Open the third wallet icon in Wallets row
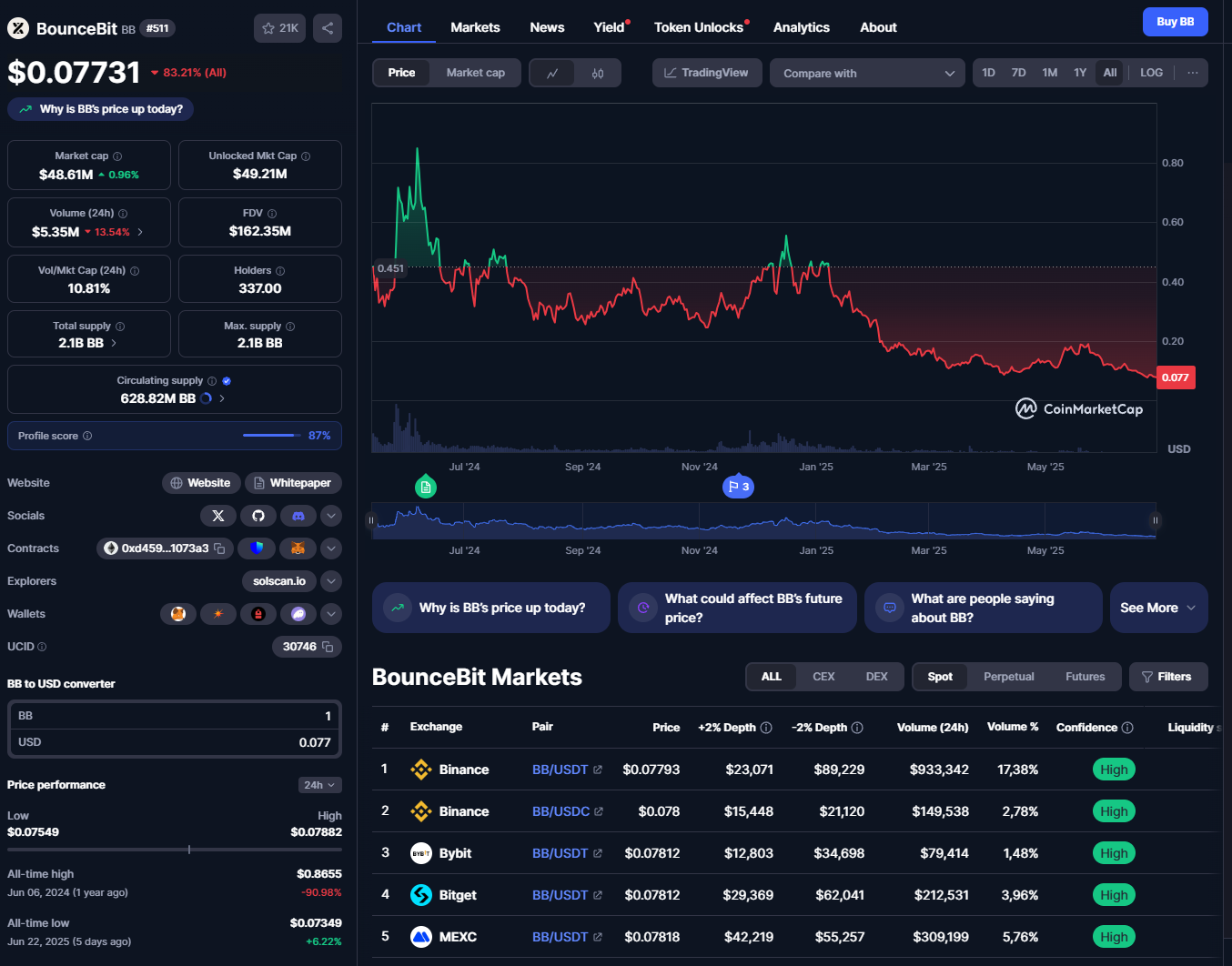Screen dimensions: 1232x966 [x=258, y=614]
